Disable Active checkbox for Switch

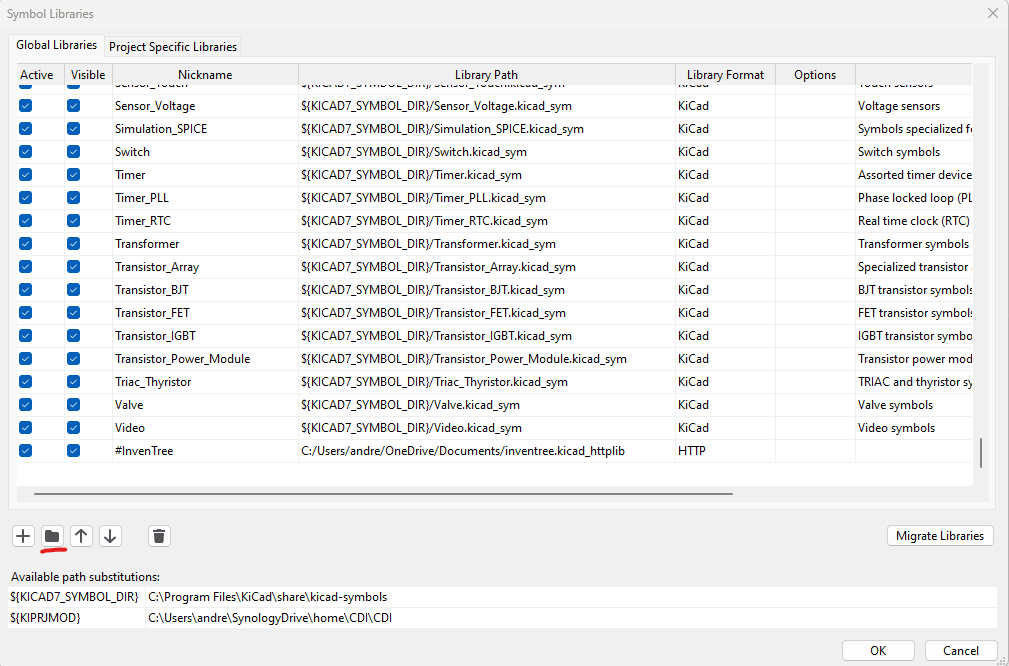(26, 152)
